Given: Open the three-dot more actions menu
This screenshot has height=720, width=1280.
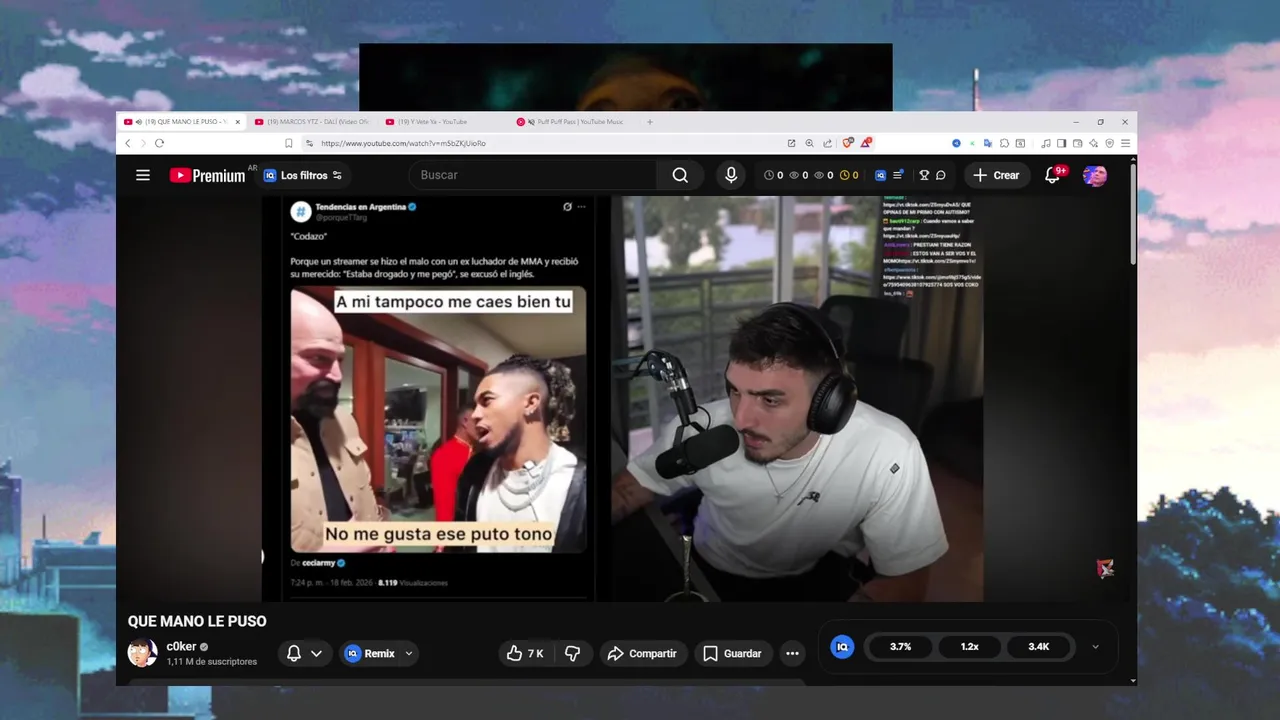Looking at the screenshot, I should pyautogui.click(x=792, y=653).
